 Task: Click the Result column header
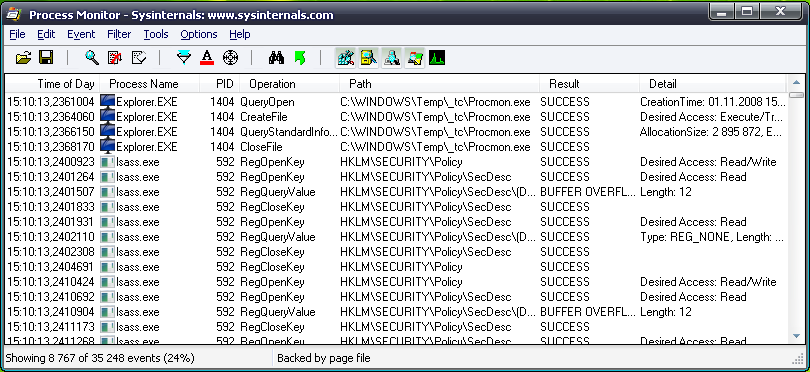tap(589, 84)
